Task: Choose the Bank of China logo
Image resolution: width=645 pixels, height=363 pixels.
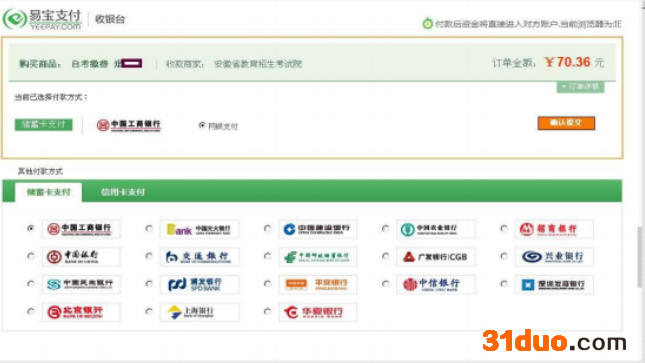Action: pyautogui.click(x=81, y=257)
